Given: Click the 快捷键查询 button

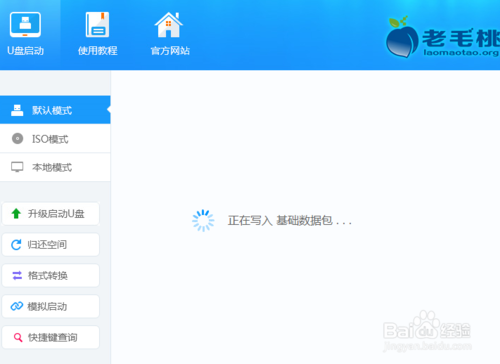Looking at the screenshot, I should coord(51,337).
